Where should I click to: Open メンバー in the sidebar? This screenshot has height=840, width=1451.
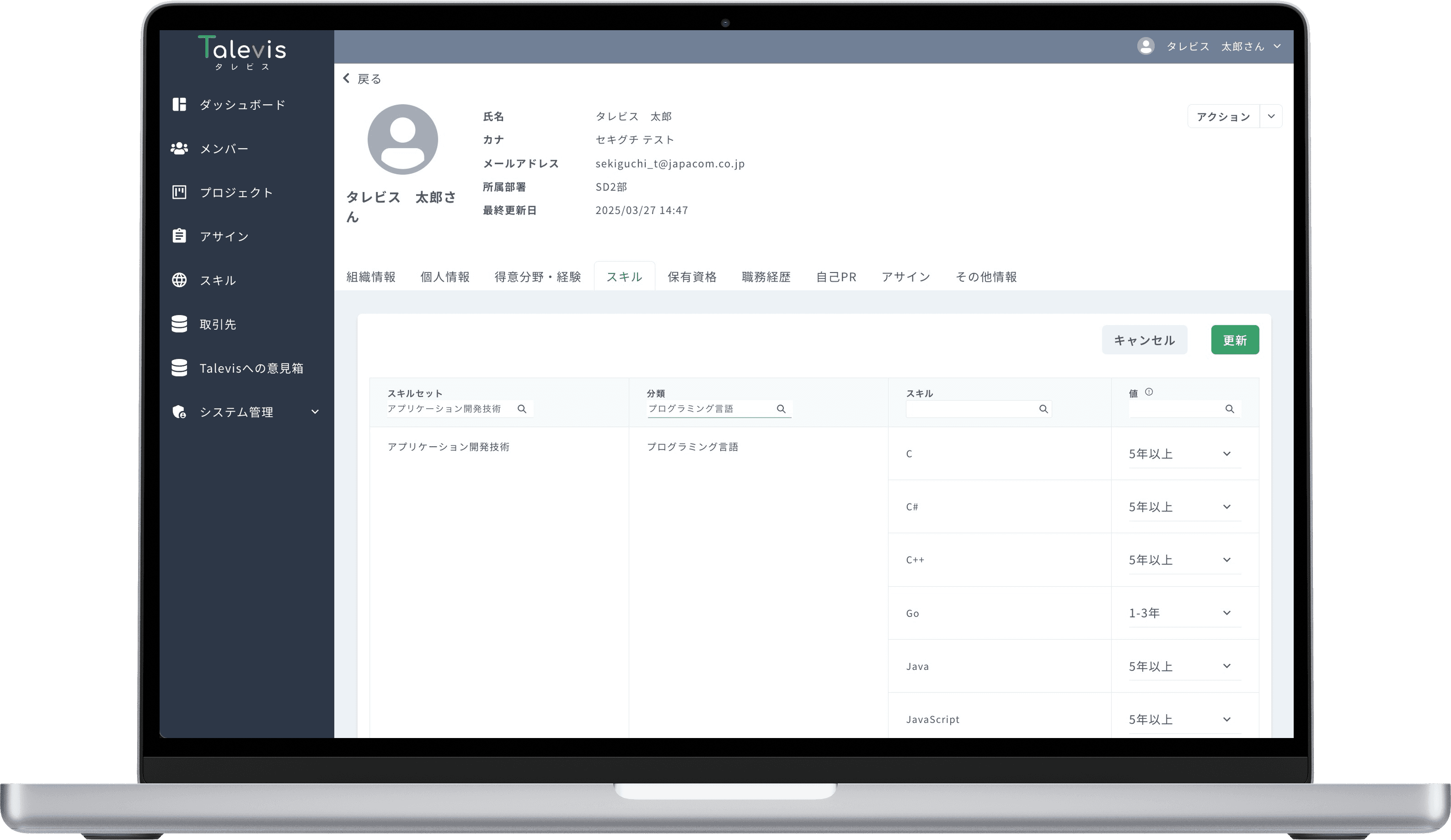click(224, 149)
